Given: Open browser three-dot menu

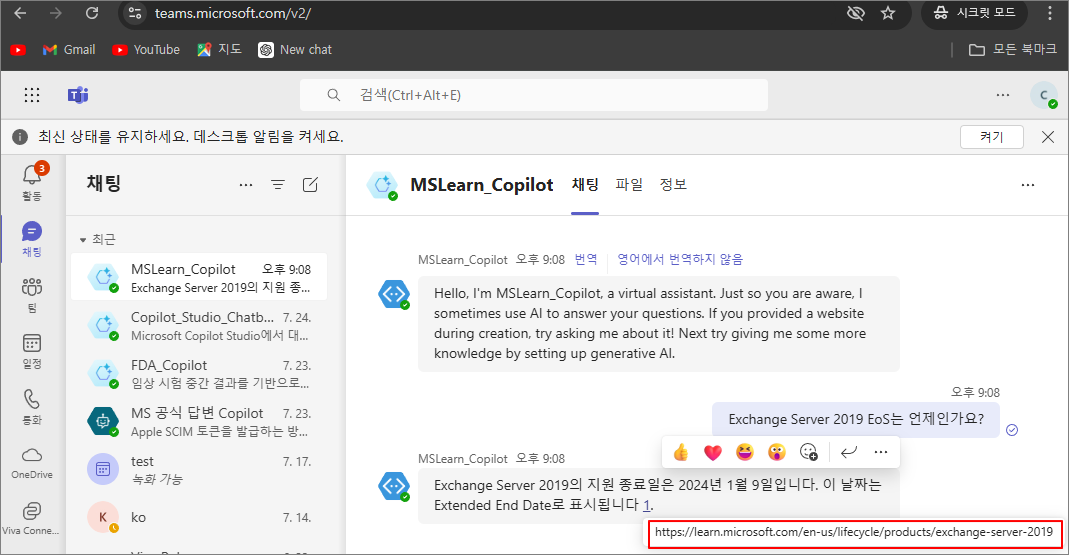Looking at the screenshot, I should click(1050, 13).
